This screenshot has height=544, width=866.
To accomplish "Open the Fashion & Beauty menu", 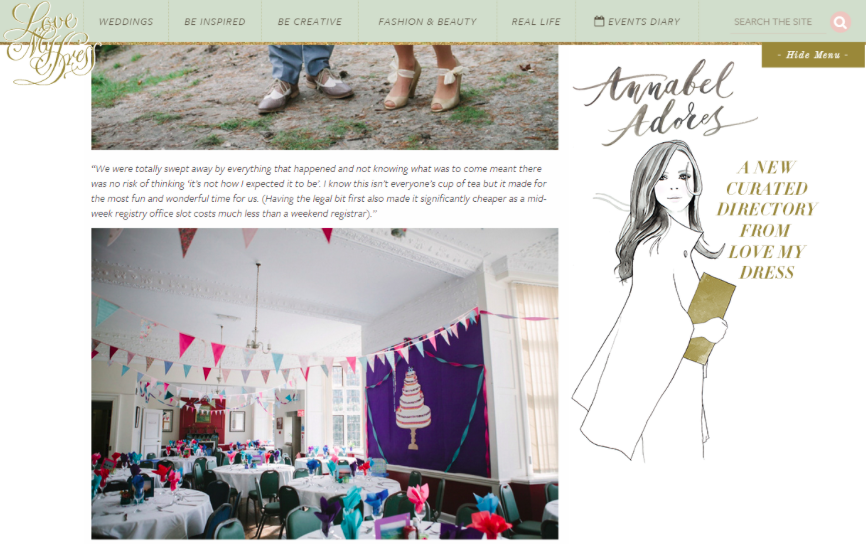I will click(427, 22).
